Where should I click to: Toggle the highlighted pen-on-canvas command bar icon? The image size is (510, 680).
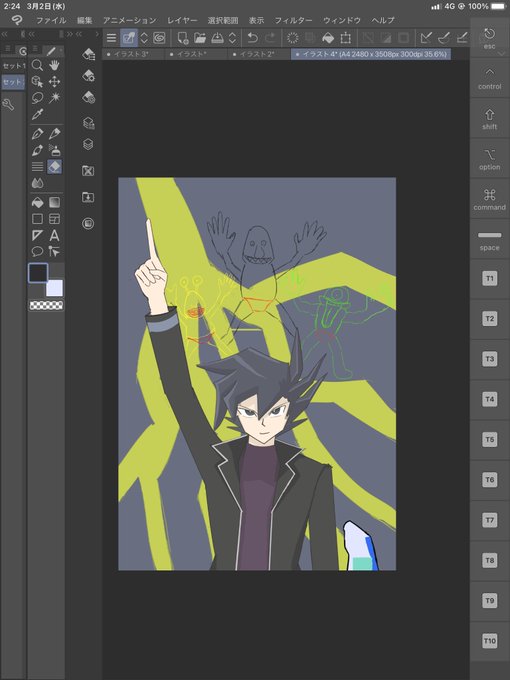(128, 38)
